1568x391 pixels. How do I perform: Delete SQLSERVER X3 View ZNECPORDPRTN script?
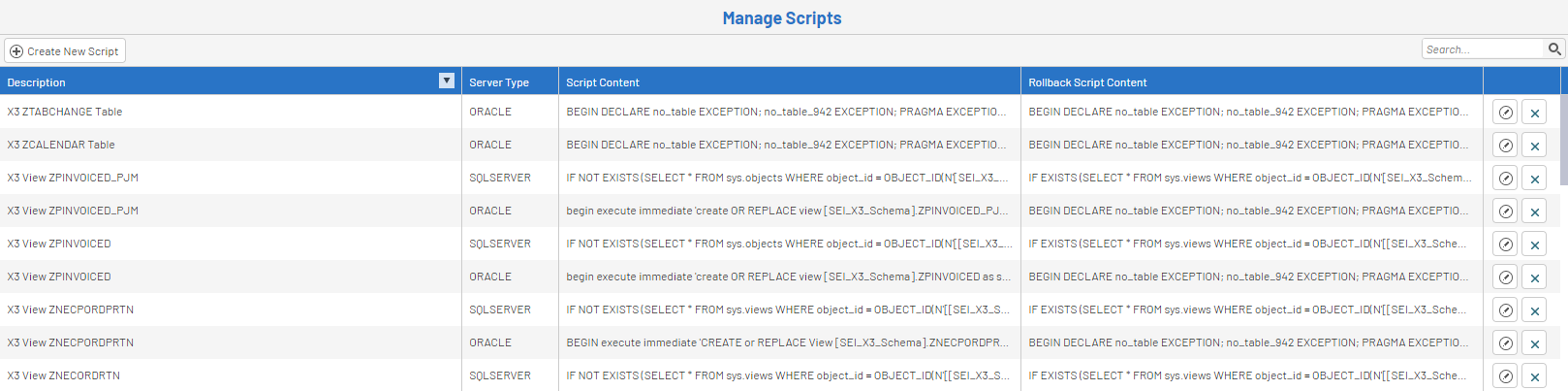[x=1534, y=310]
